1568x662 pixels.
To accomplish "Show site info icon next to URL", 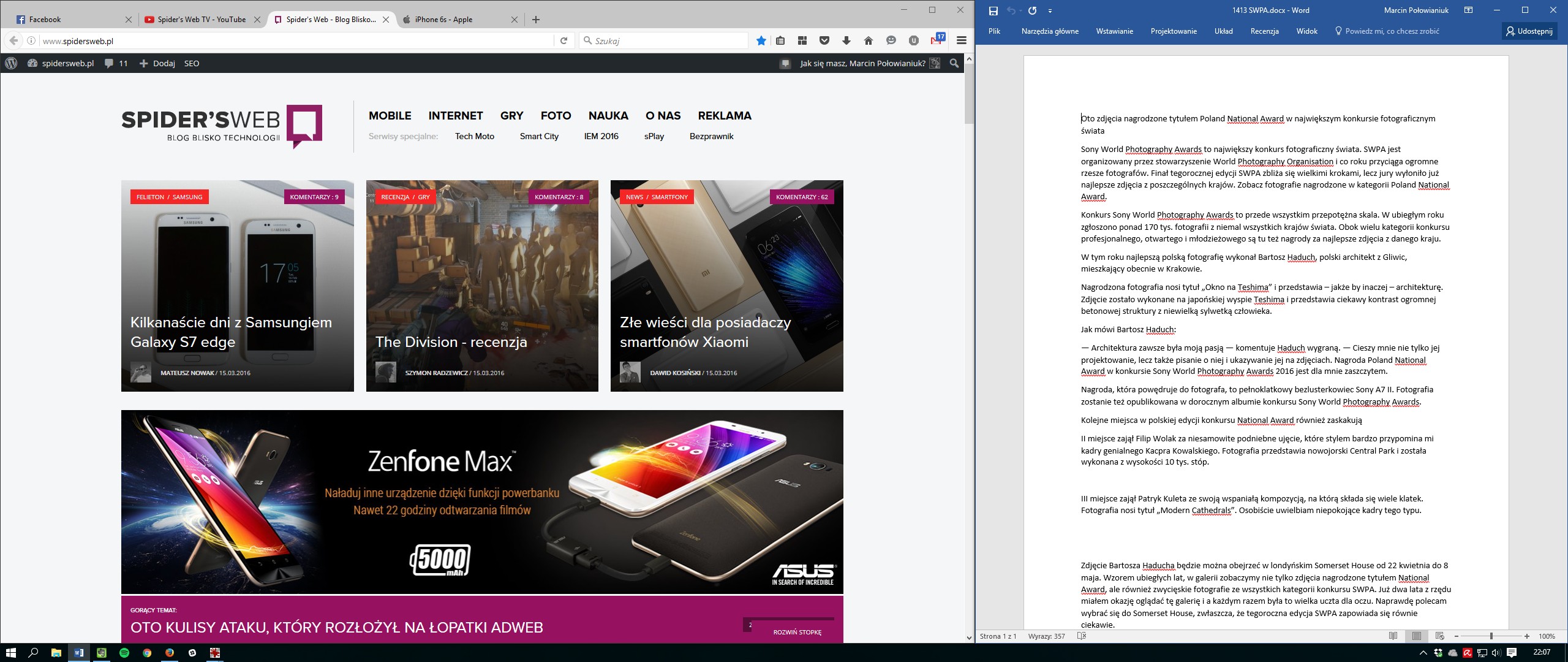I will [32, 40].
